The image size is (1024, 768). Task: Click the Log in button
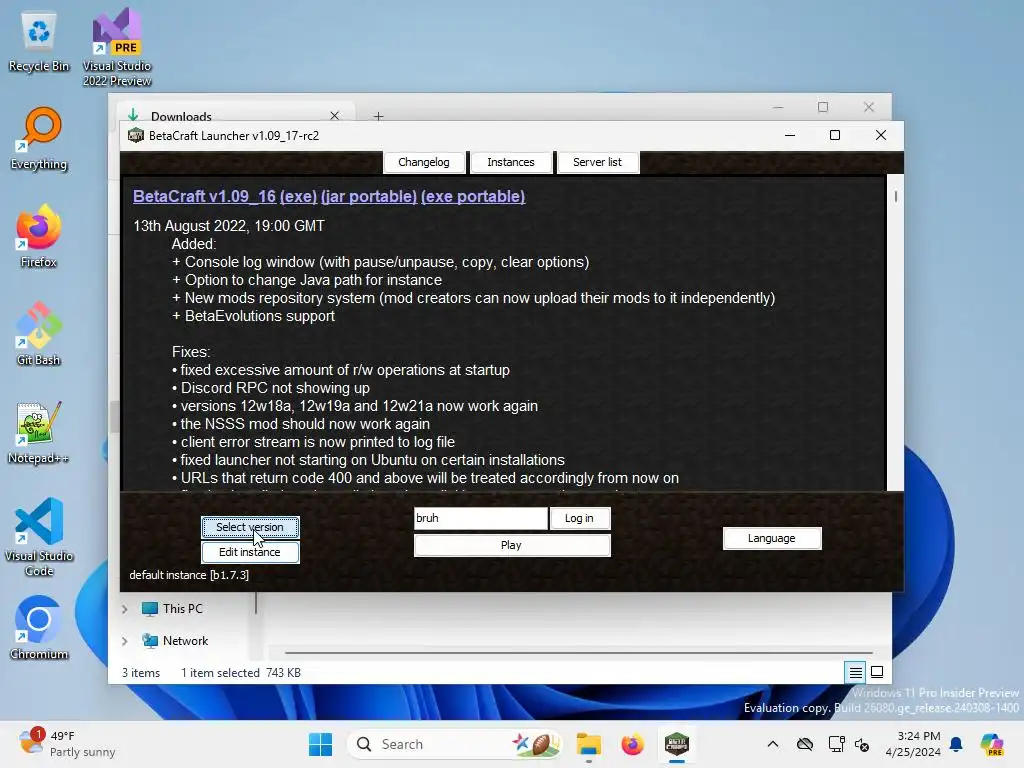(579, 518)
